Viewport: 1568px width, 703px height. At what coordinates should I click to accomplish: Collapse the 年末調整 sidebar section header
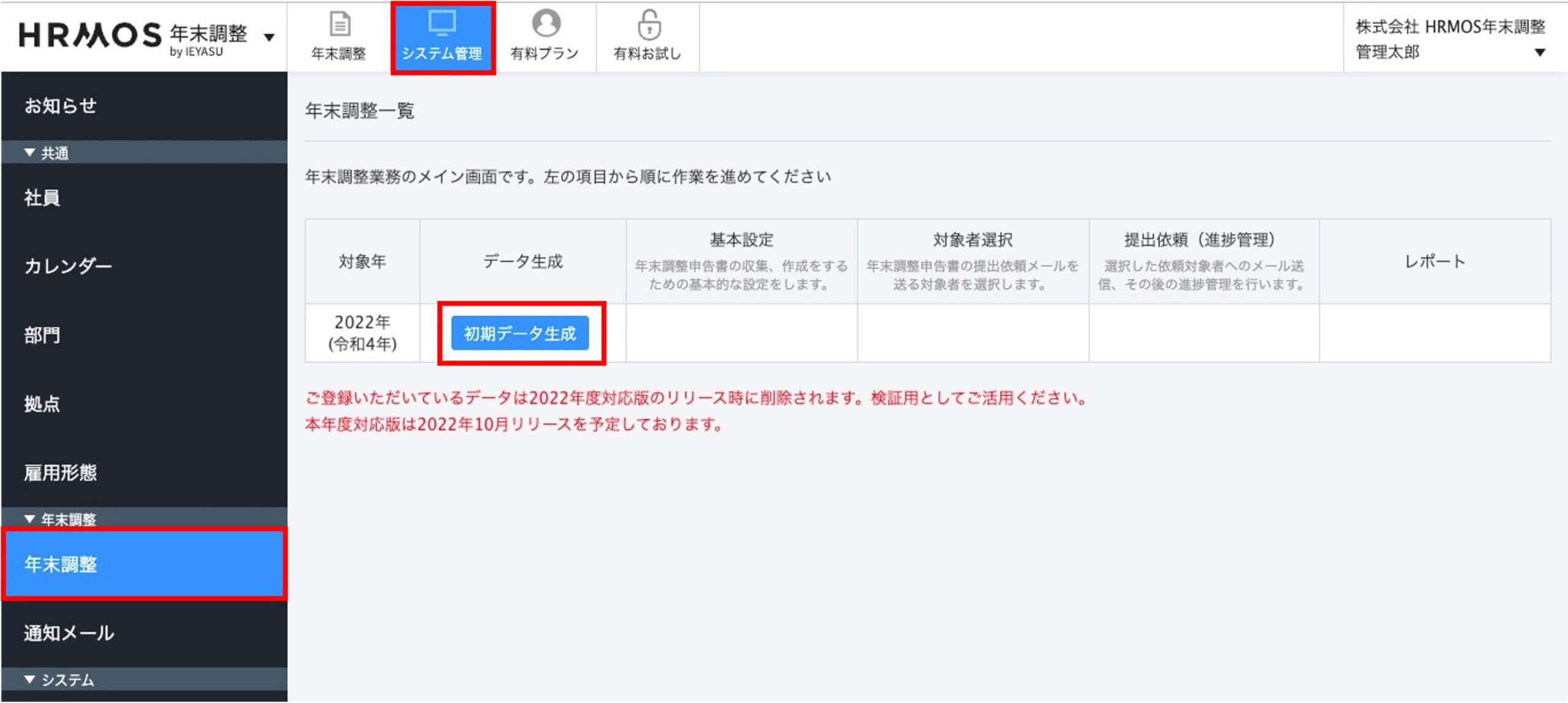point(60,519)
